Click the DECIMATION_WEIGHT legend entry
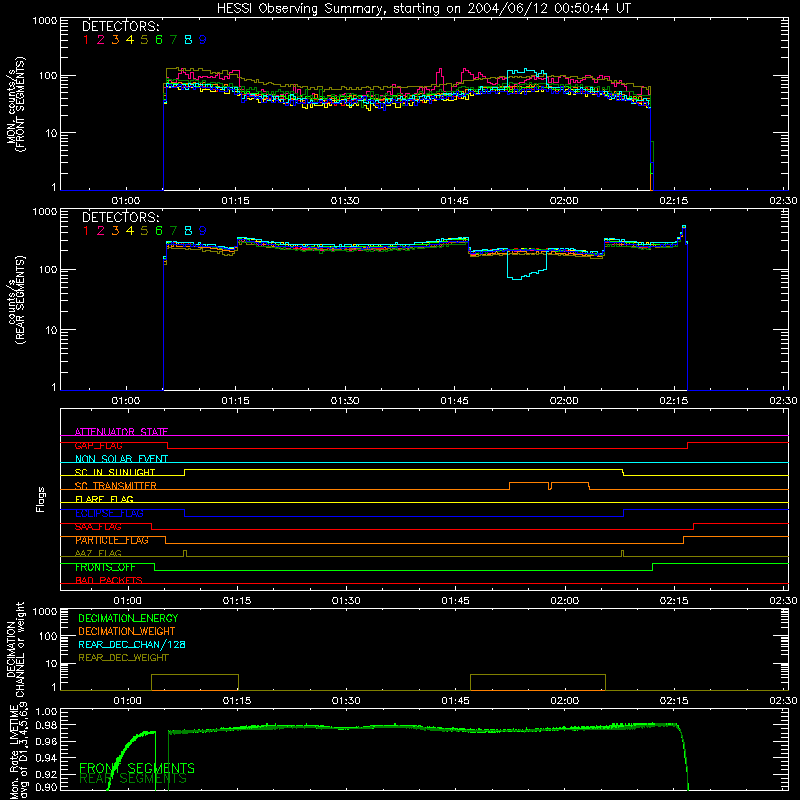The height and width of the screenshot is (800, 800). [x=127, y=632]
